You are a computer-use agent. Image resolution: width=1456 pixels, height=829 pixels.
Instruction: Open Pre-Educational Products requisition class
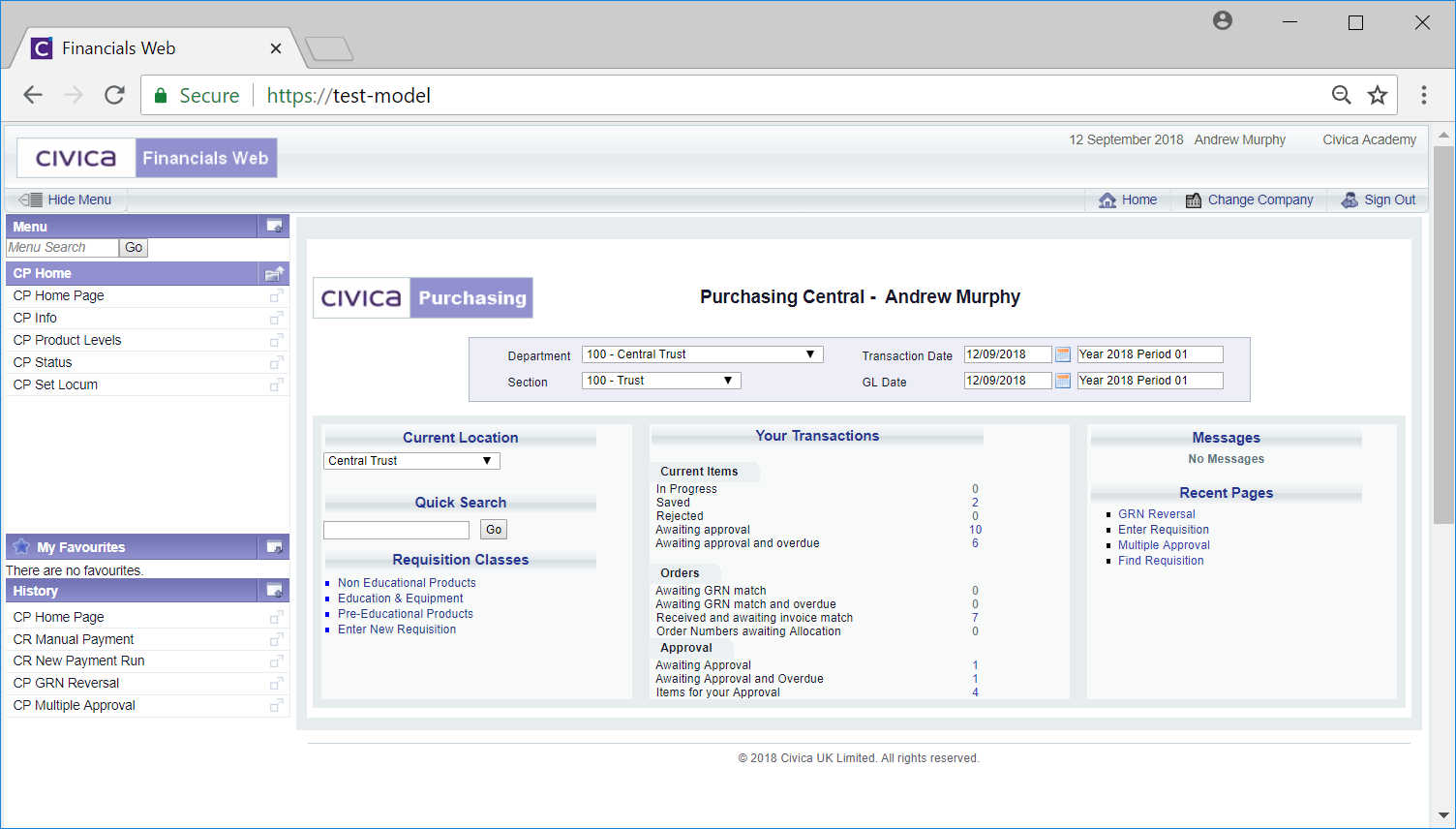click(x=406, y=614)
